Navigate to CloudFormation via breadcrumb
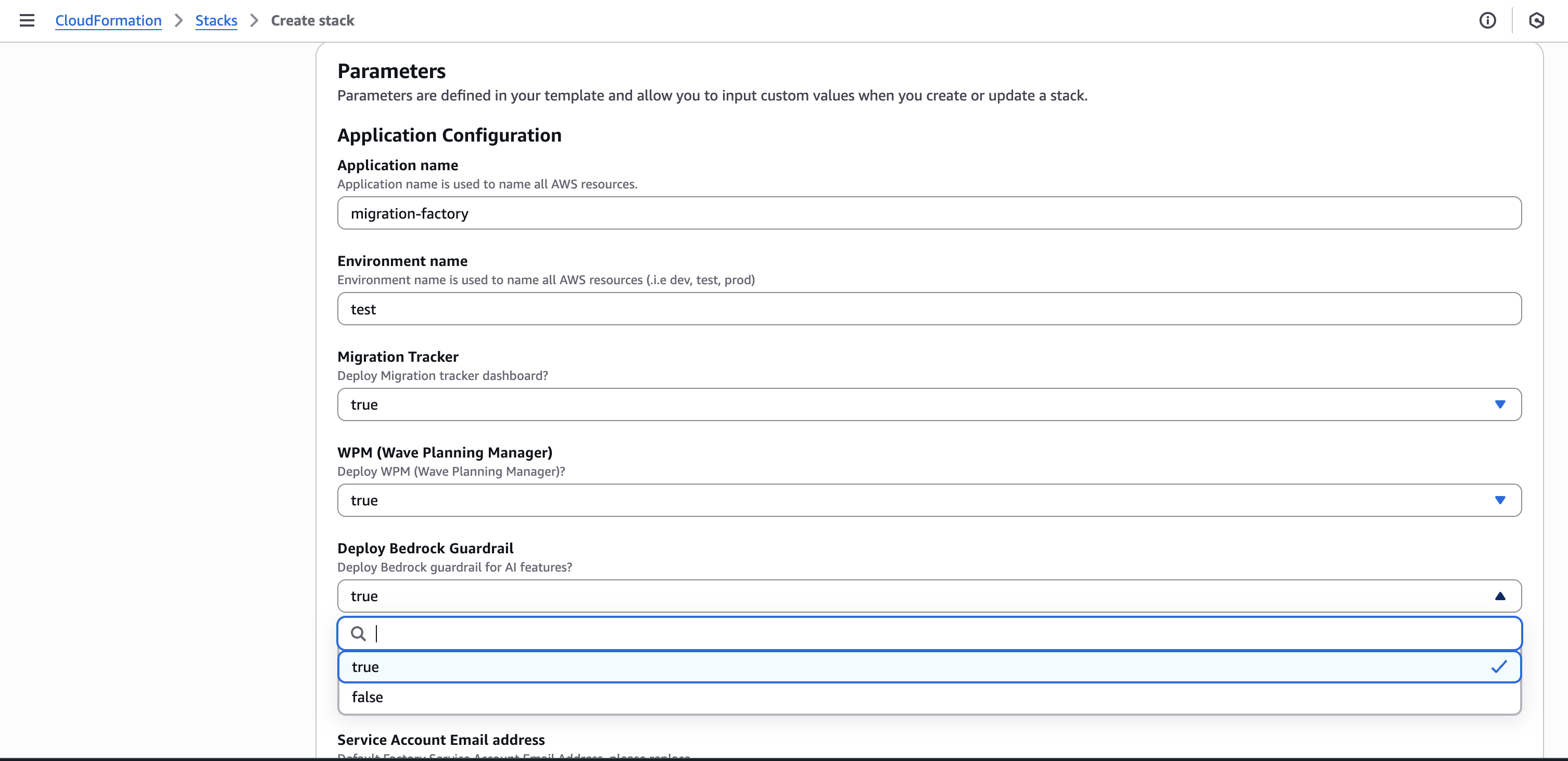Image resolution: width=1568 pixels, height=761 pixels. 108,20
